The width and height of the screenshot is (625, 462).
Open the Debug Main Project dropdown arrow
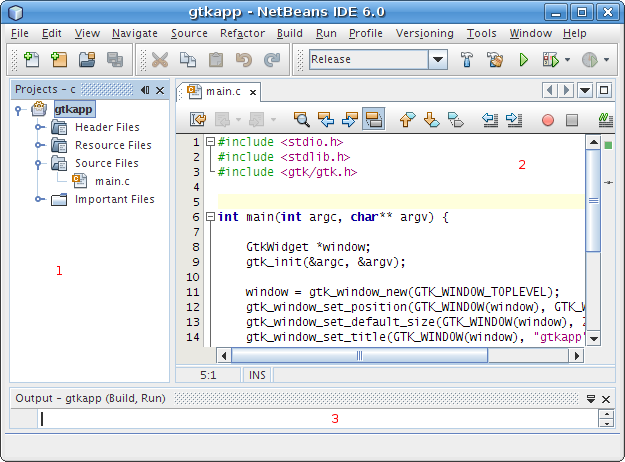567,60
